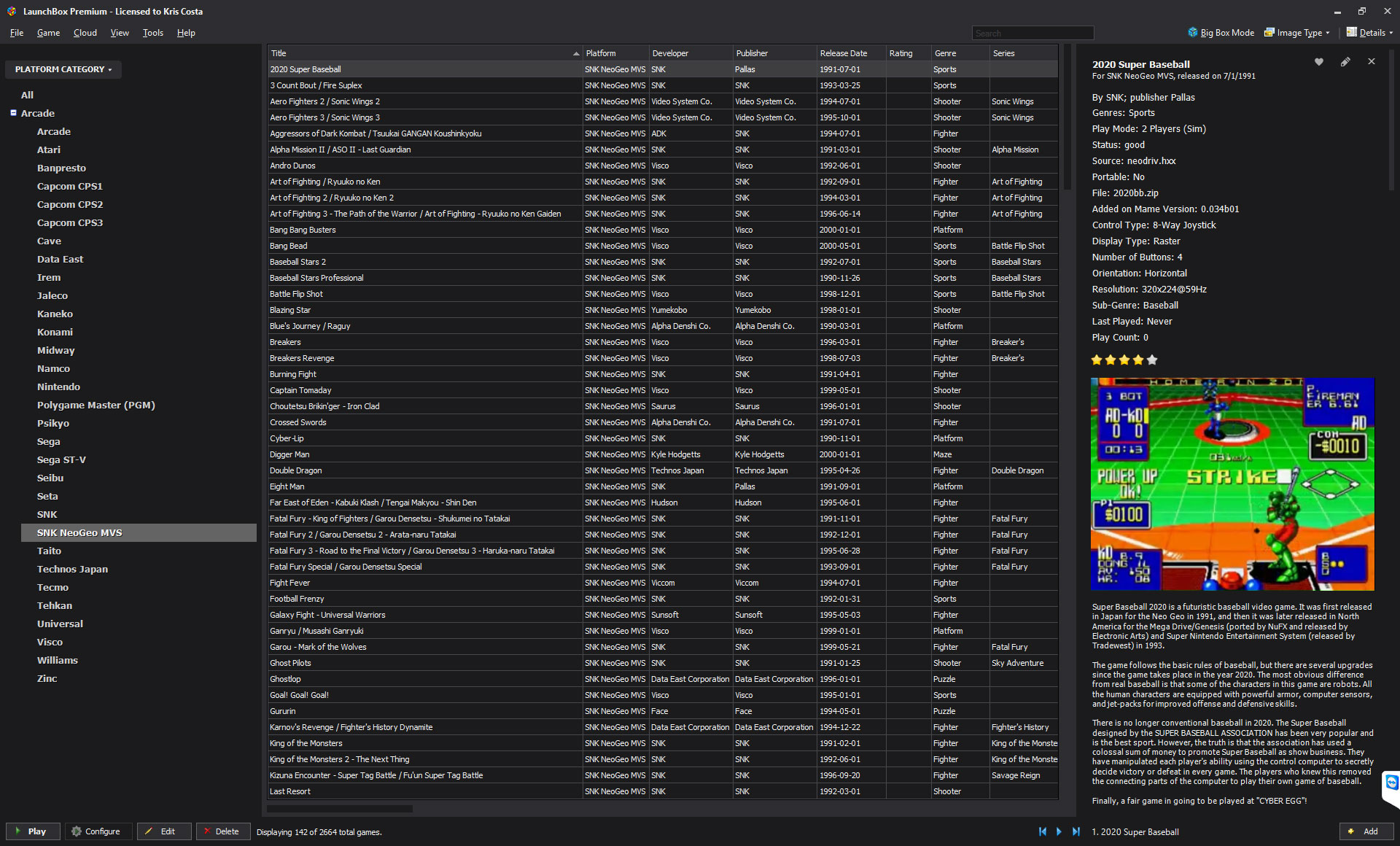Click the details panel vertical scrollbar
Screen dimensions: 1400x846
tap(1391, 120)
